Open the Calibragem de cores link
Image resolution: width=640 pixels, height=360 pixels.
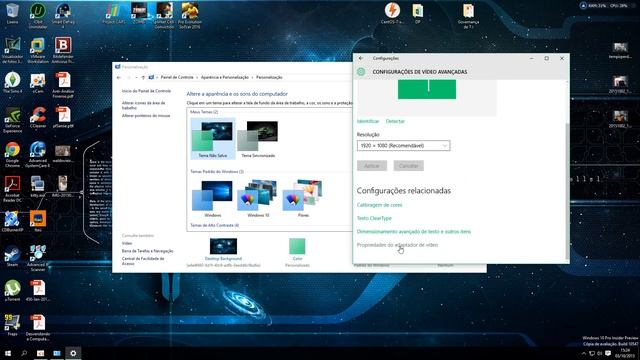379,205
